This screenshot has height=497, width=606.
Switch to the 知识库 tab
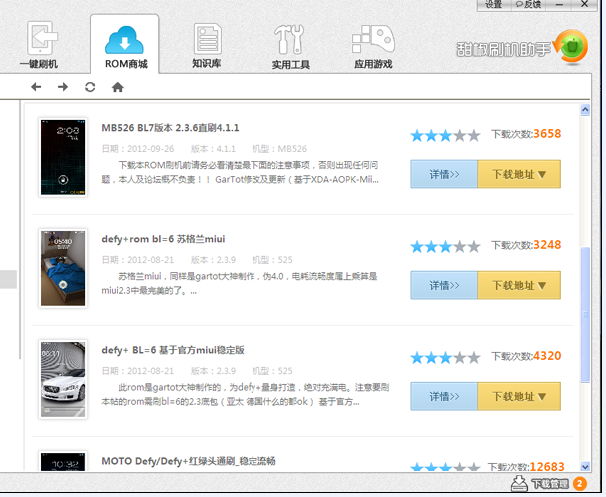click(x=207, y=45)
